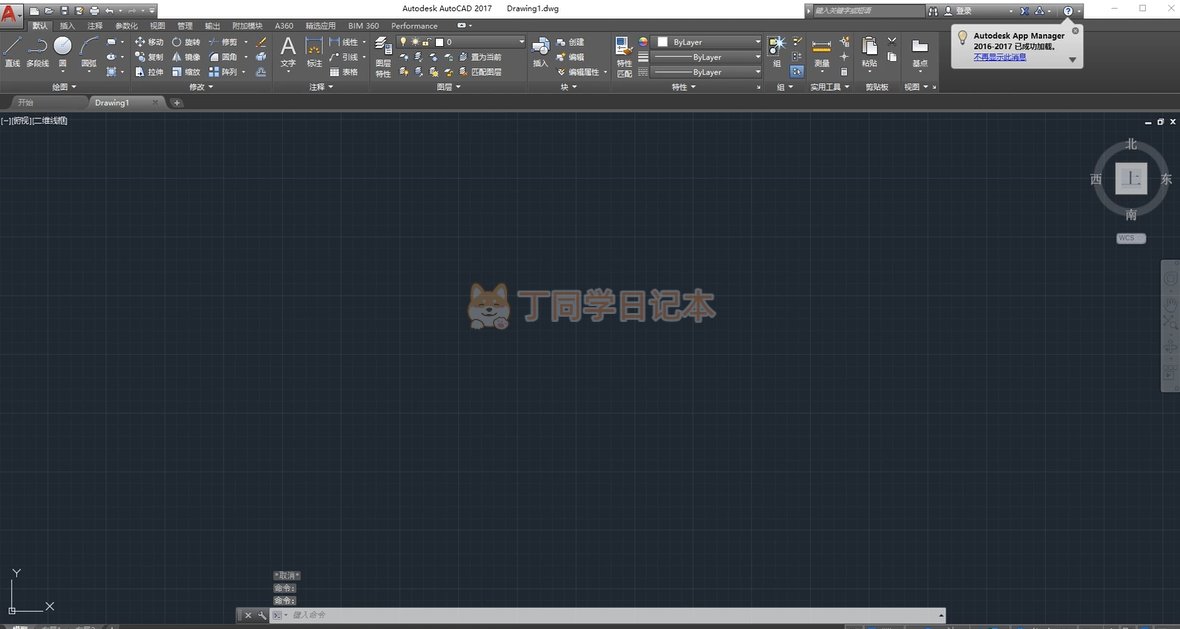Click the 文字 (Text) annotation tool
Screen dimensions: 1180x629
pos(288,51)
